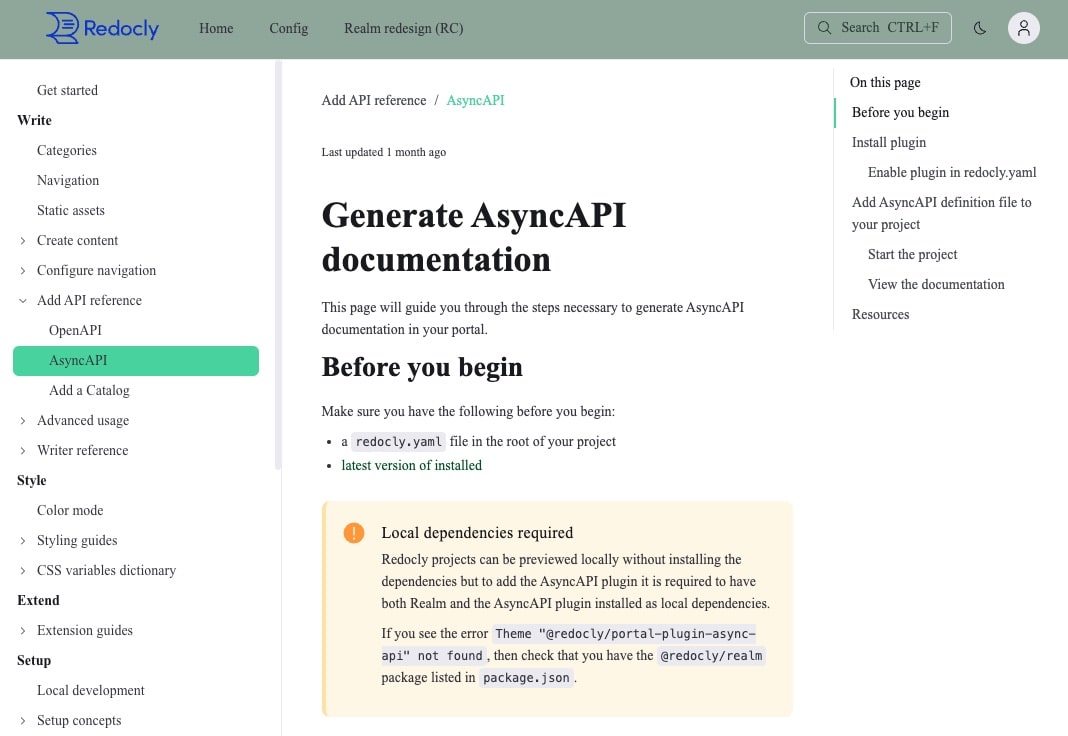Image resolution: width=1068 pixels, height=736 pixels.
Task: Collapse the Add API reference chevron
Action: tap(23, 300)
